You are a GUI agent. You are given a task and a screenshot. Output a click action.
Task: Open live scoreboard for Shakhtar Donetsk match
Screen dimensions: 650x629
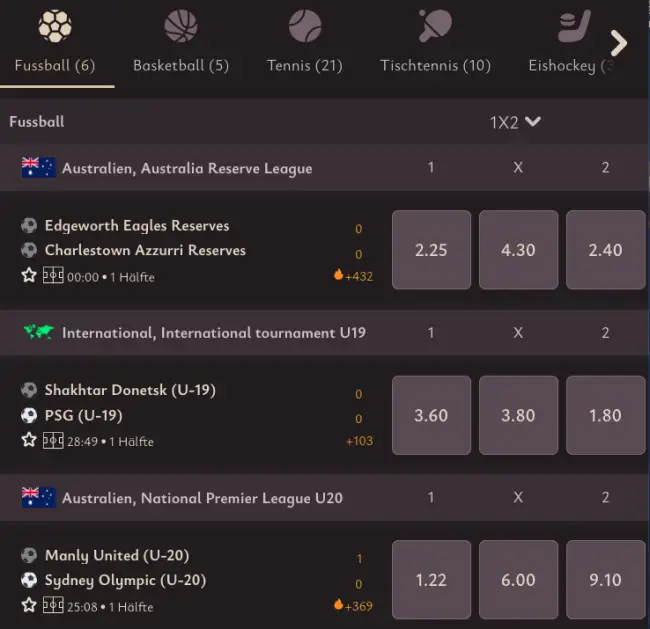[53, 441]
